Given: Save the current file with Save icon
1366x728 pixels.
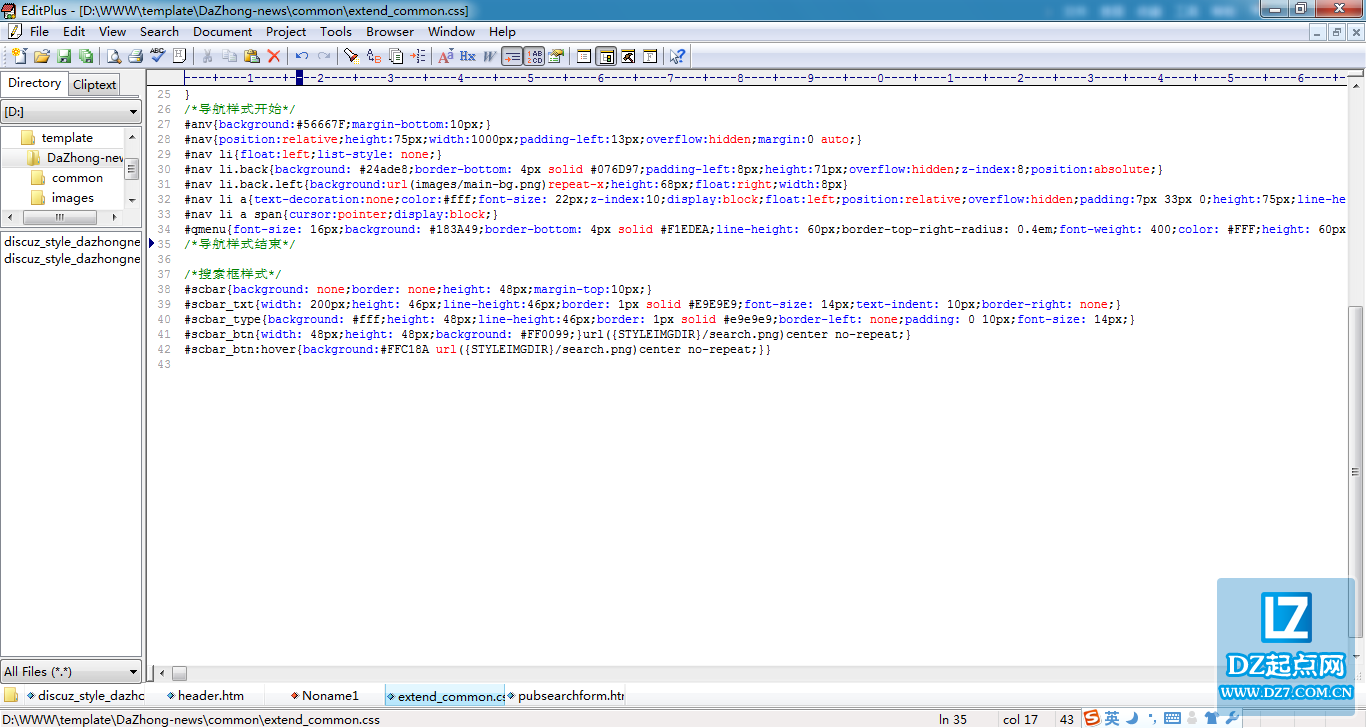Looking at the screenshot, I should pyautogui.click(x=64, y=56).
